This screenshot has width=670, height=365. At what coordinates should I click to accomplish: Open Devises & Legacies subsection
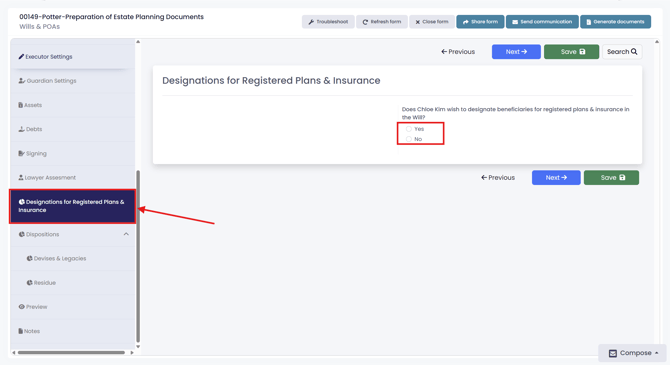coord(72,259)
